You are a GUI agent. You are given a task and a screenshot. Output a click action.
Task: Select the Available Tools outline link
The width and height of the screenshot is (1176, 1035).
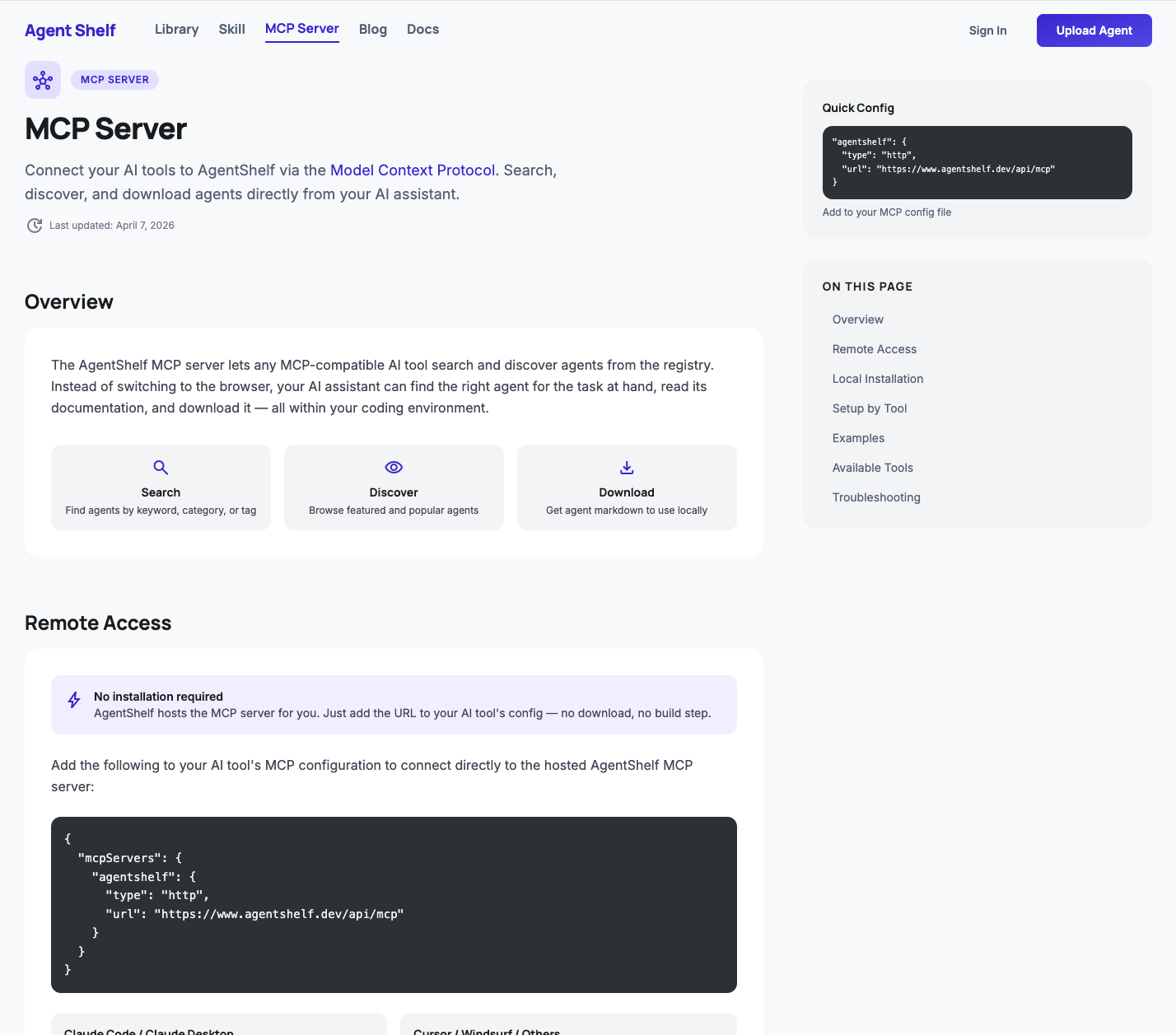872,468
